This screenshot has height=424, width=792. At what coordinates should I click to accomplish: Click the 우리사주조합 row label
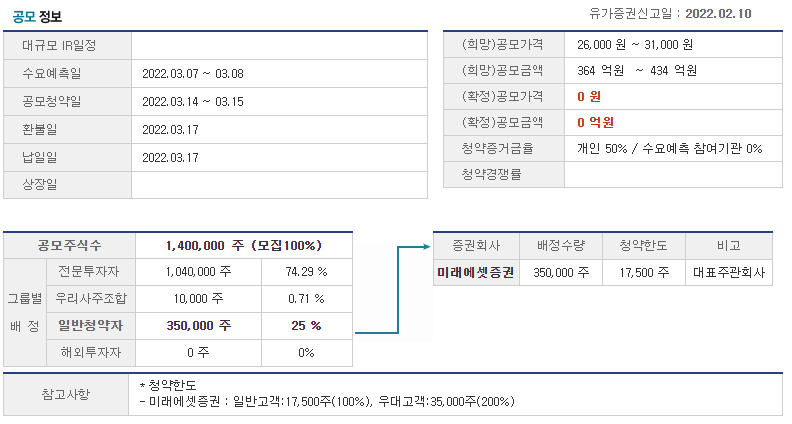coord(91,299)
